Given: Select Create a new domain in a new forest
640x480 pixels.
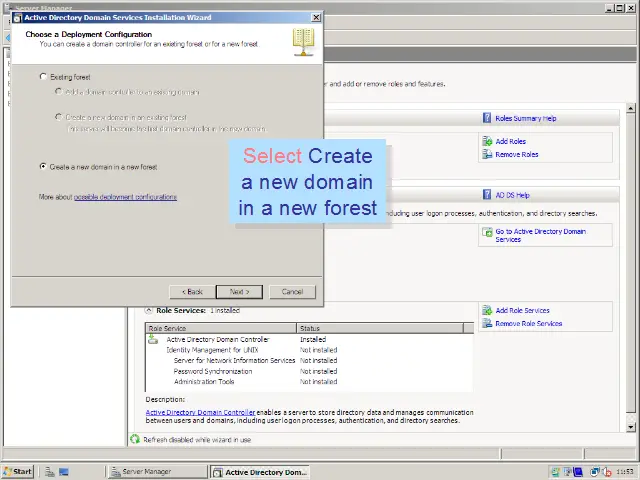Looking at the screenshot, I should (x=43, y=167).
